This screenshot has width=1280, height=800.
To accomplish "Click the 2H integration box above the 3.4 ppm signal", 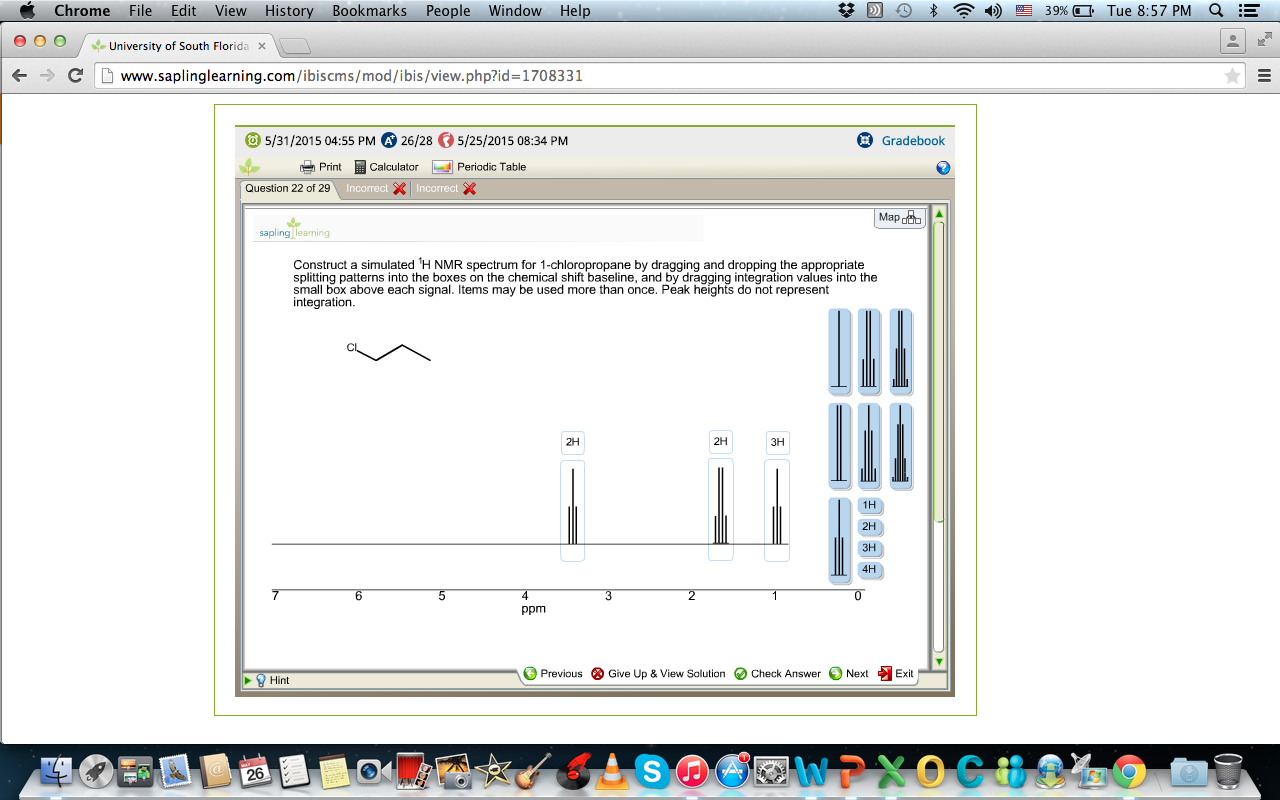I will 572,442.
